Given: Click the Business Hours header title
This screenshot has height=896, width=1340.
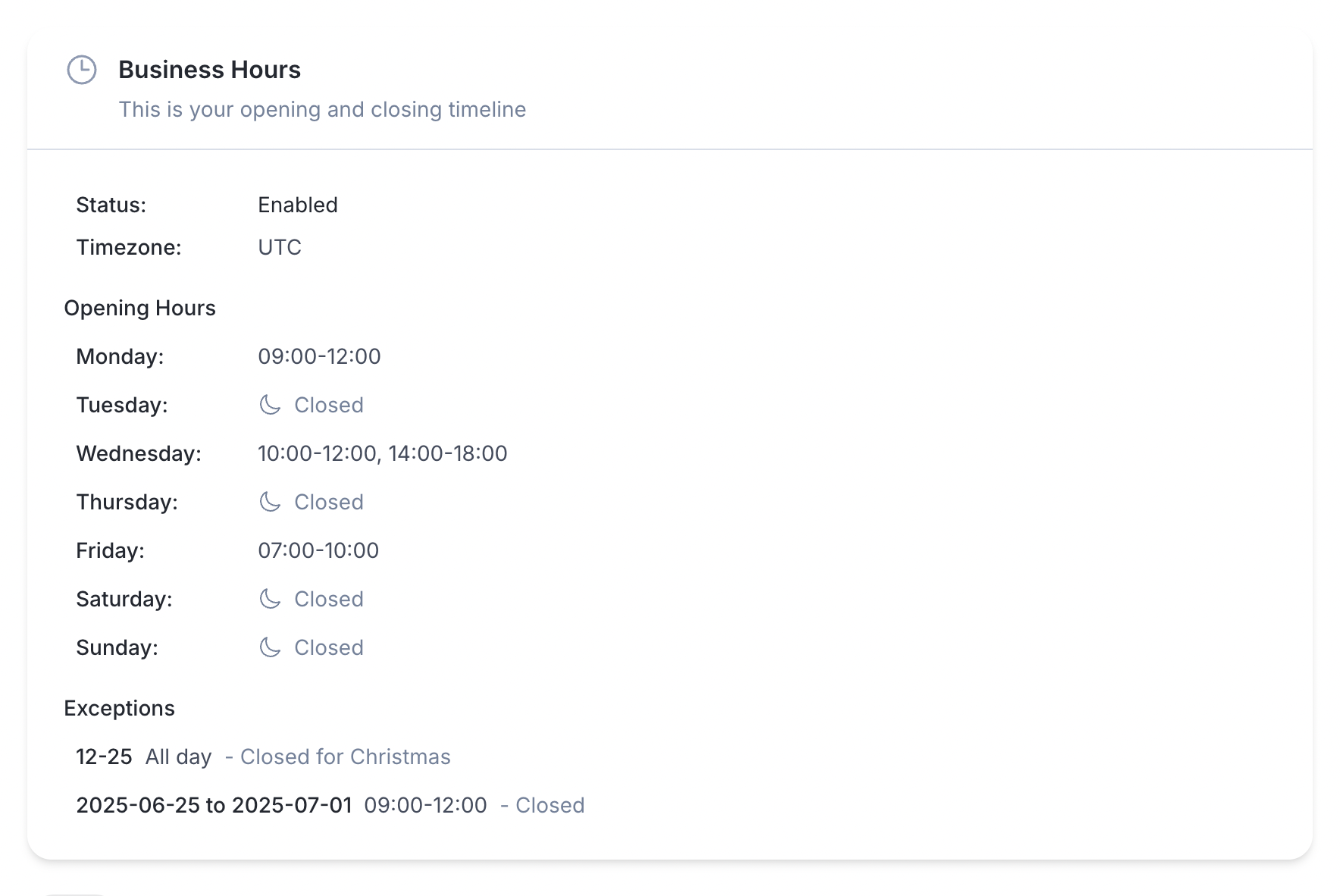Looking at the screenshot, I should [210, 69].
